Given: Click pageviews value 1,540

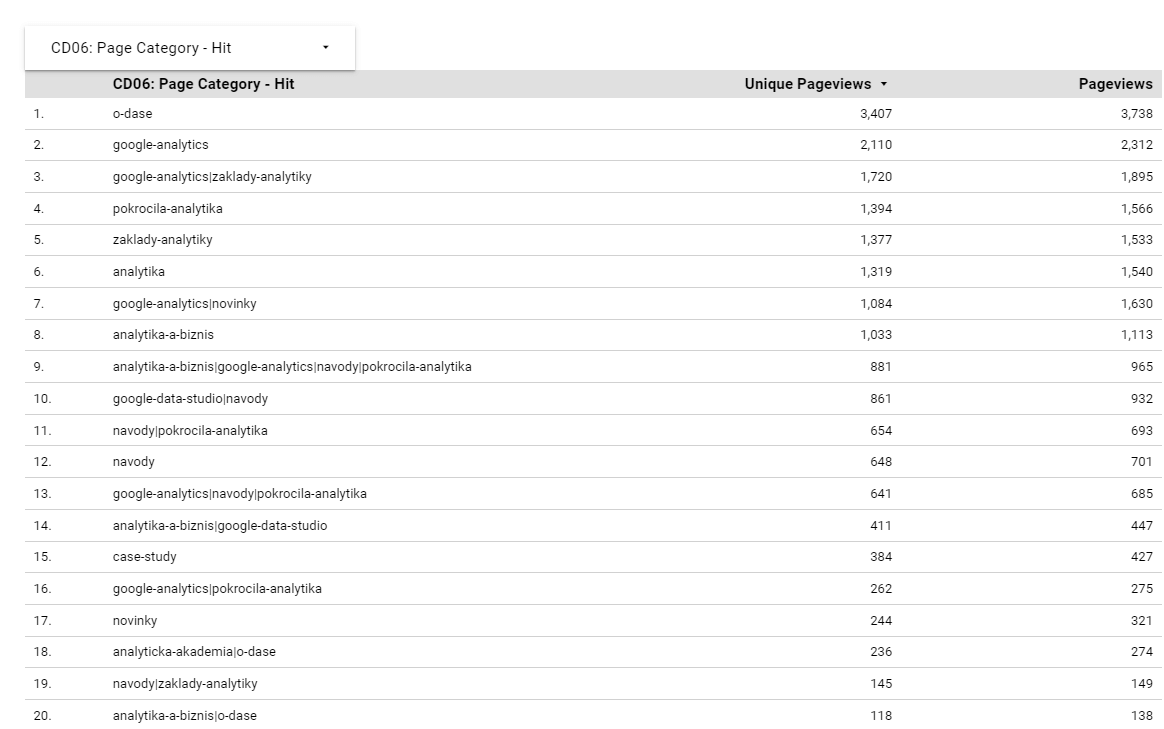Looking at the screenshot, I should point(1137,272).
